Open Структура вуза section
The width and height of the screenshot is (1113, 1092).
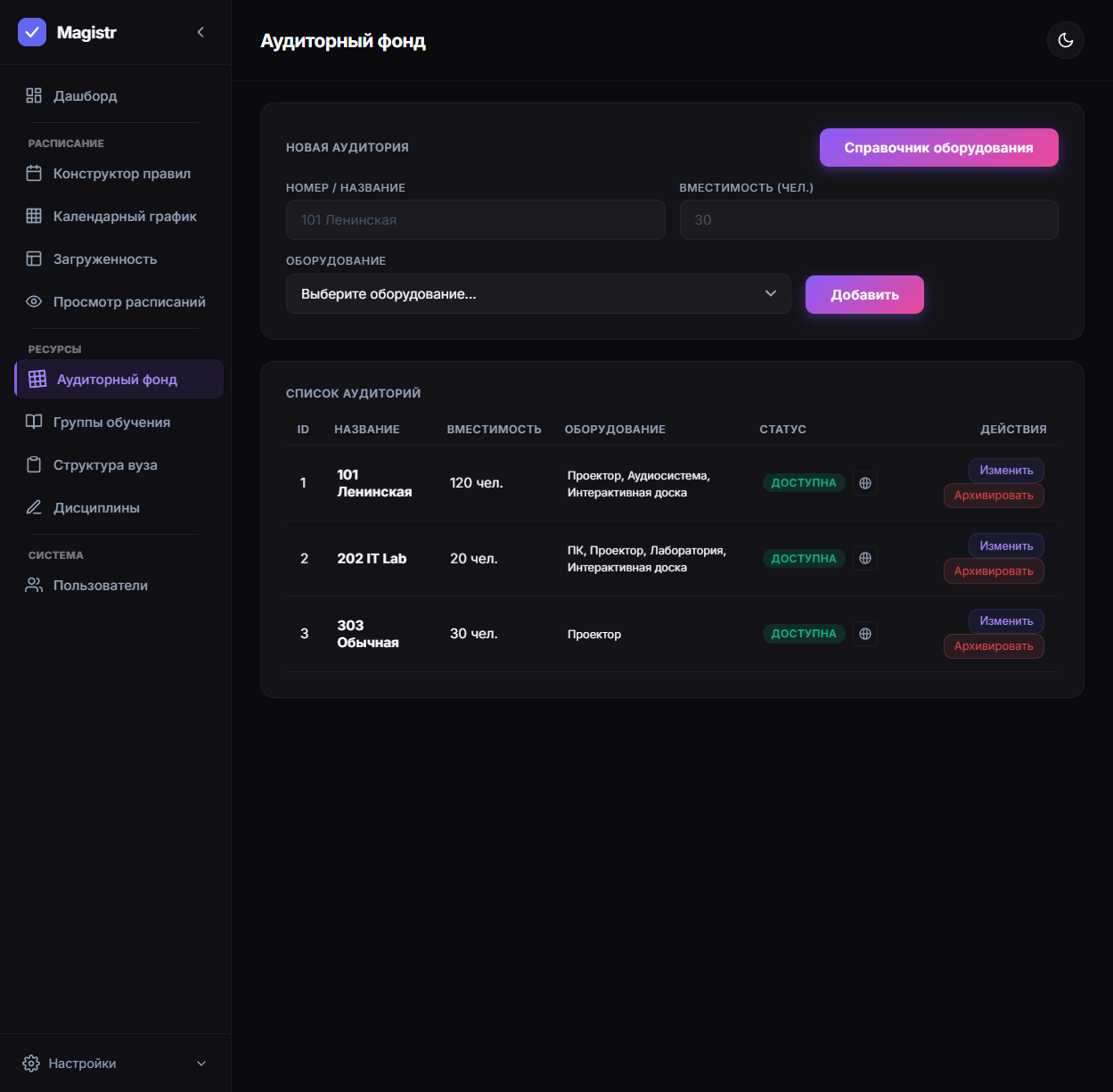119,464
